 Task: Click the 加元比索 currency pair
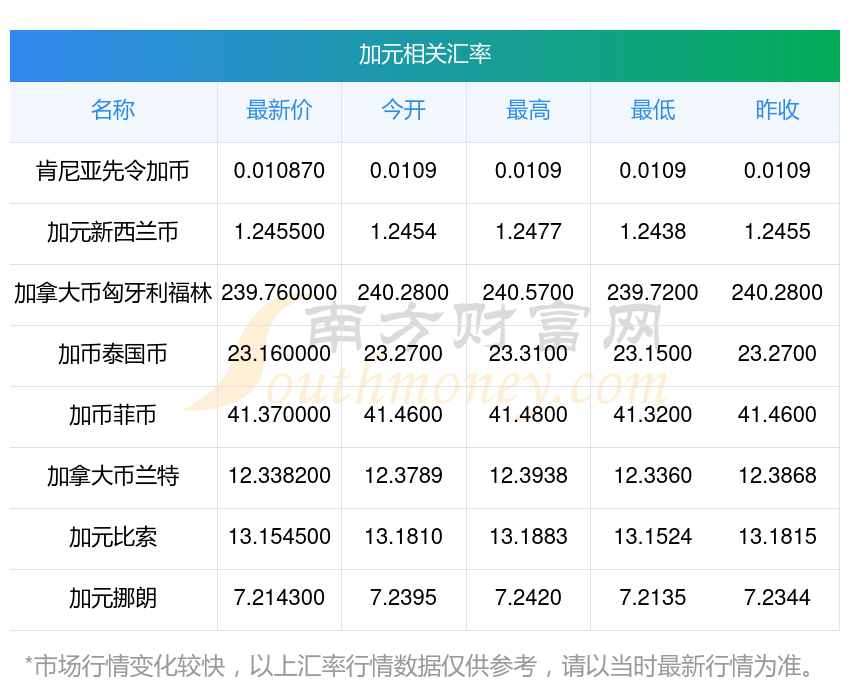[x=113, y=537]
